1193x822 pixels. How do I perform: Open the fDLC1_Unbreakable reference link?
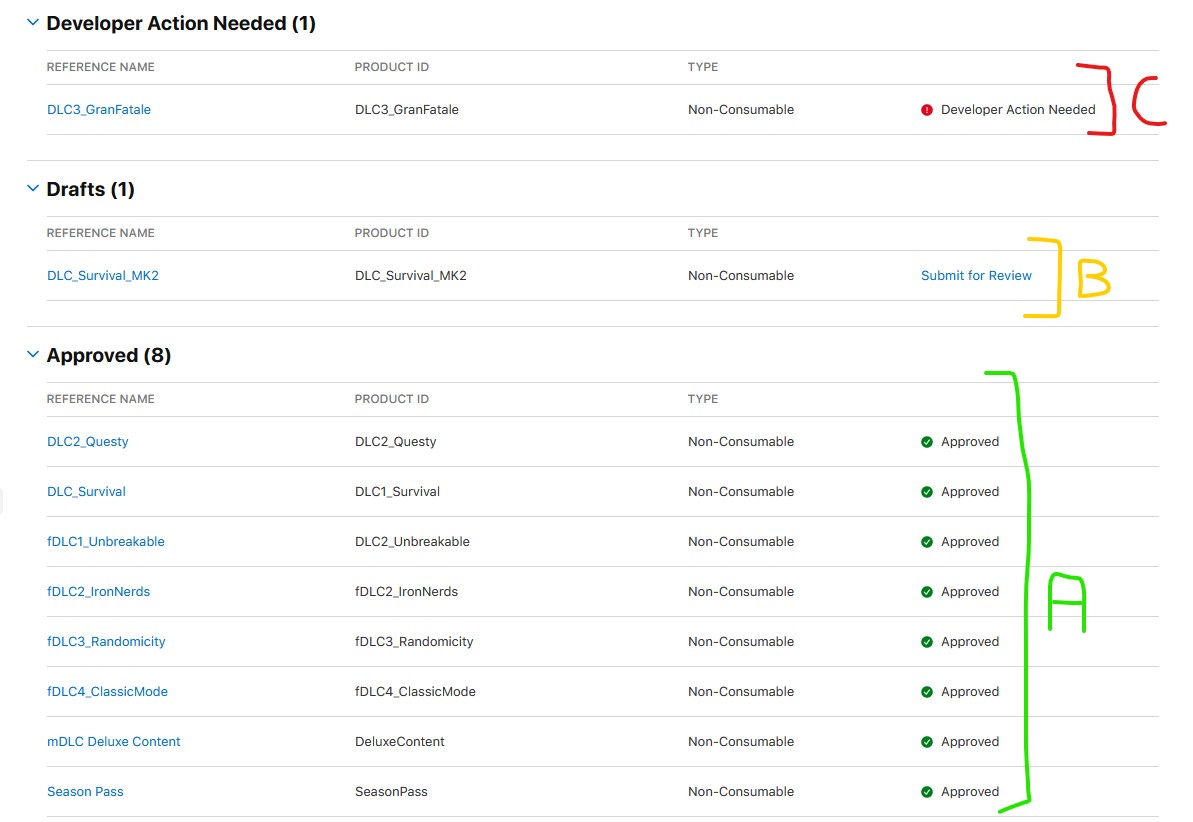(x=106, y=542)
